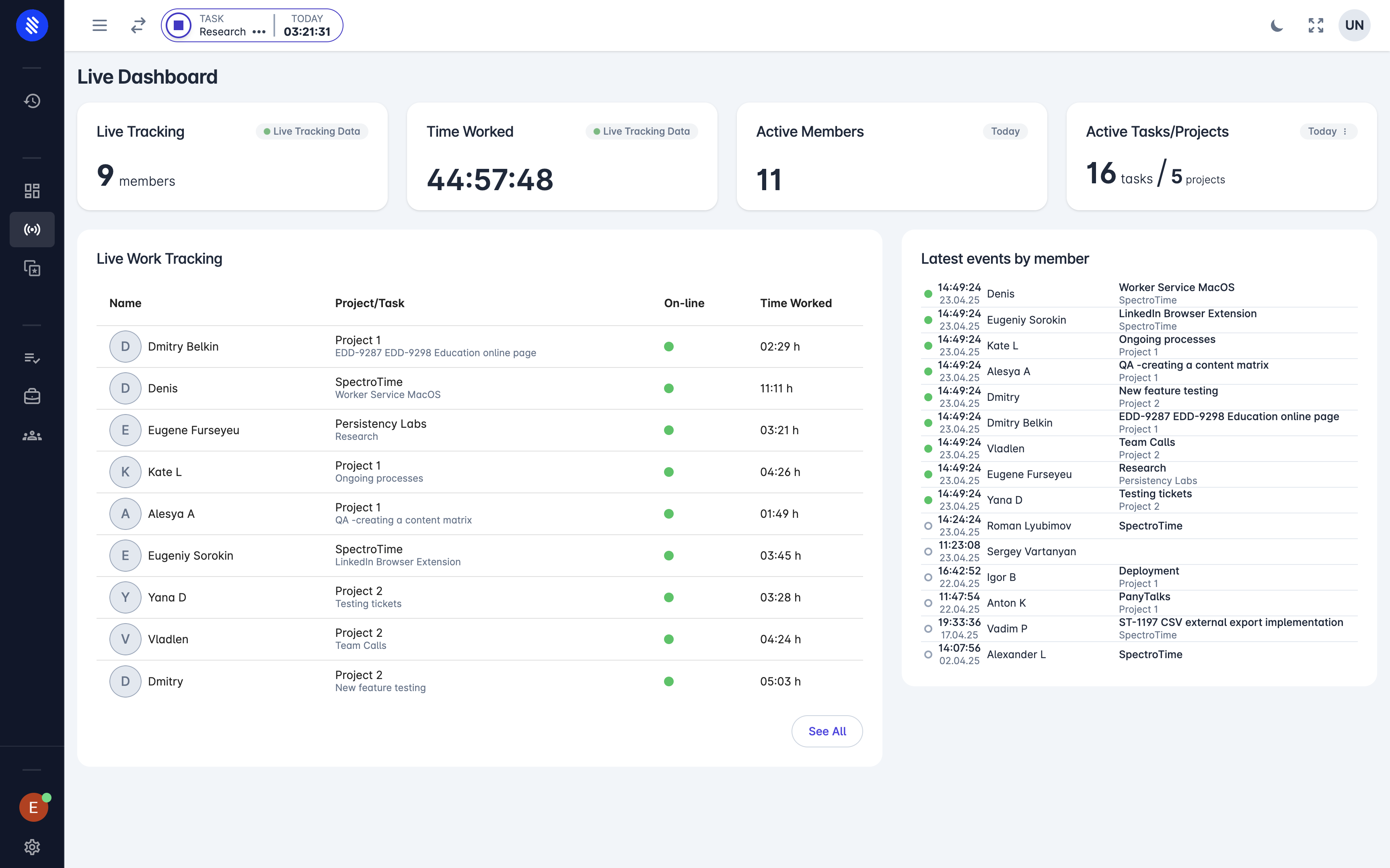The image size is (1390, 868).
Task: Click the swap arrows icon in header
Action: tap(138, 25)
